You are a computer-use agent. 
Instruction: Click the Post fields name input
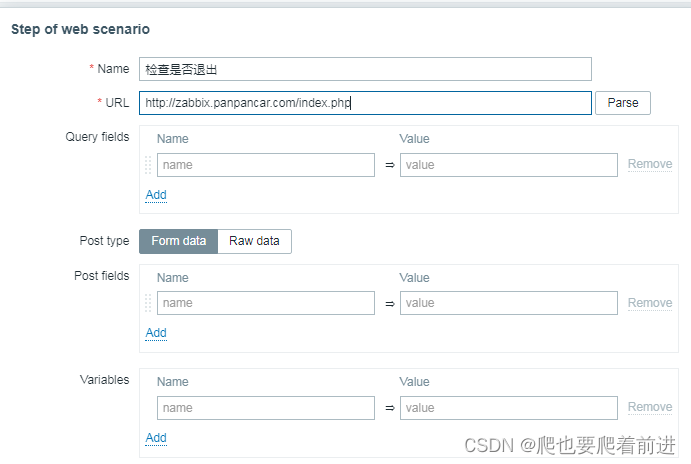(x=266, y=303)
